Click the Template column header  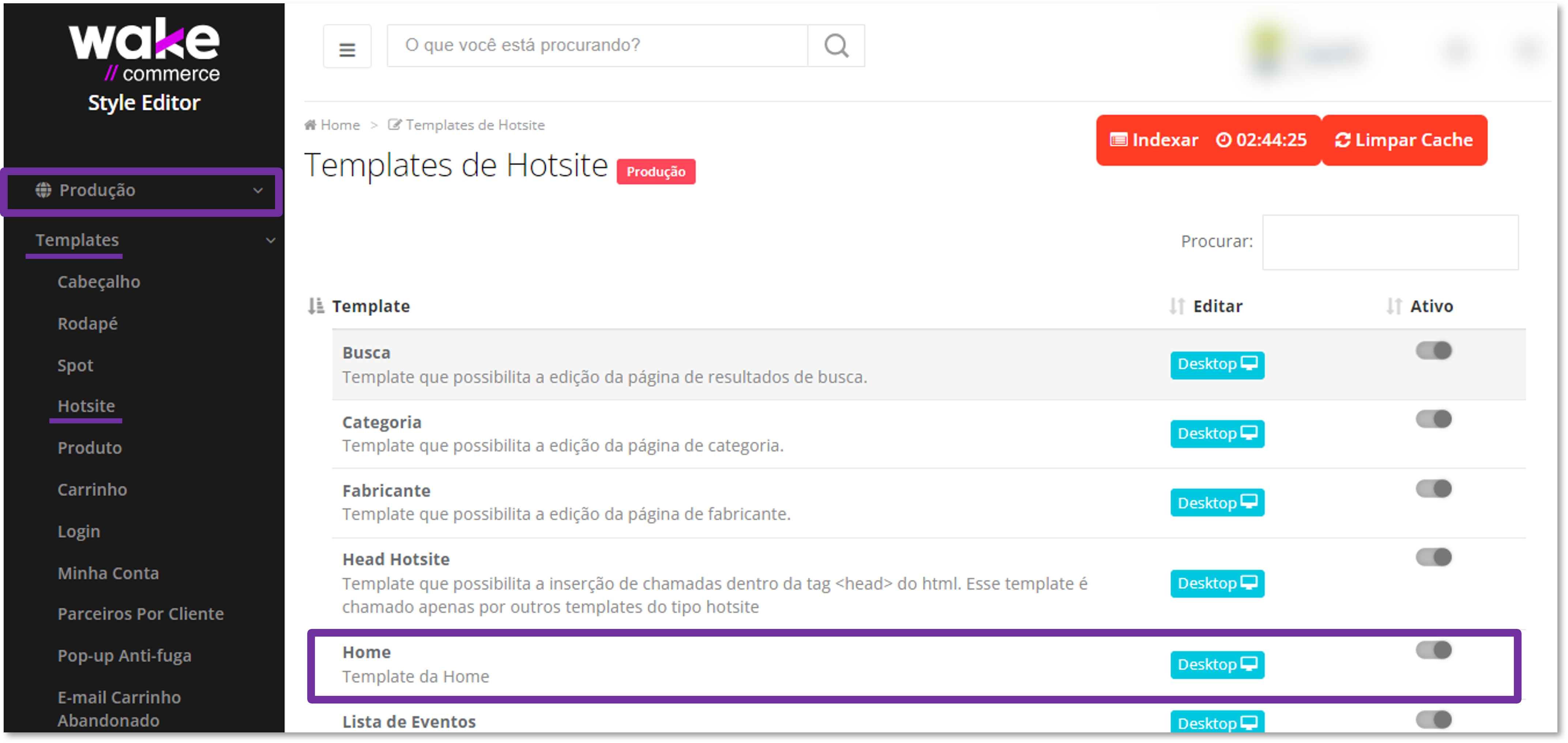pyautogui.click(x=371, y=306)
